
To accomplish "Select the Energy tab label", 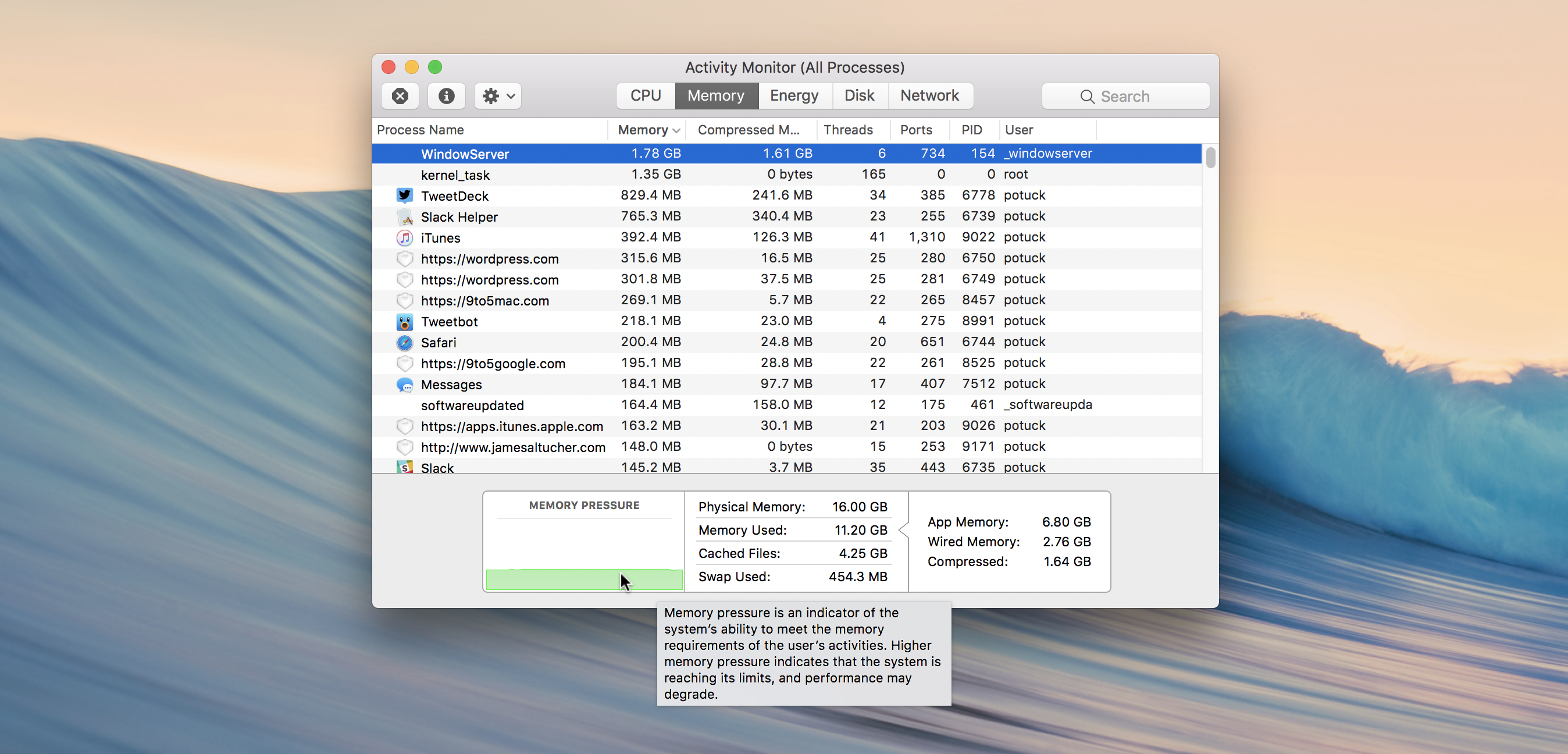I will pos(794,95).
